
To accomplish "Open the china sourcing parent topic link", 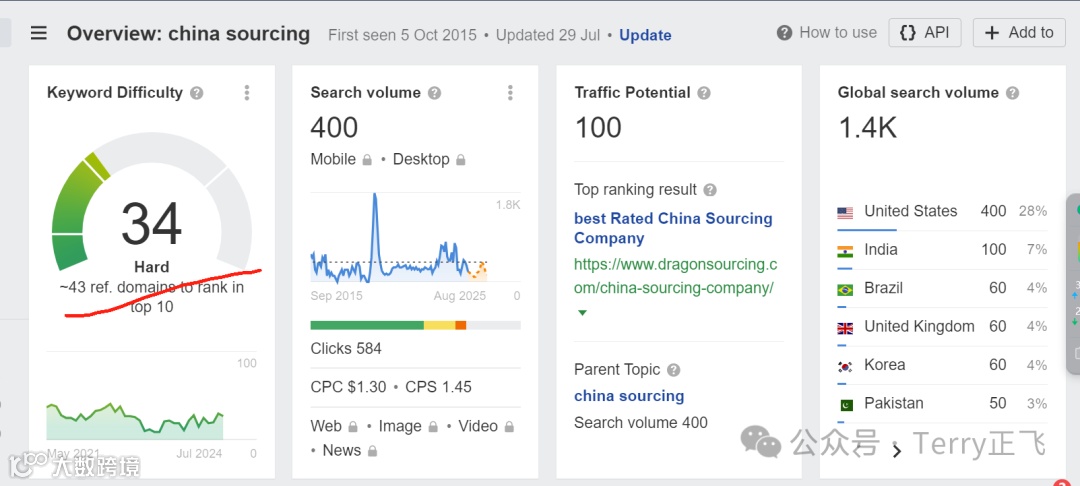I will pos(629,396).
